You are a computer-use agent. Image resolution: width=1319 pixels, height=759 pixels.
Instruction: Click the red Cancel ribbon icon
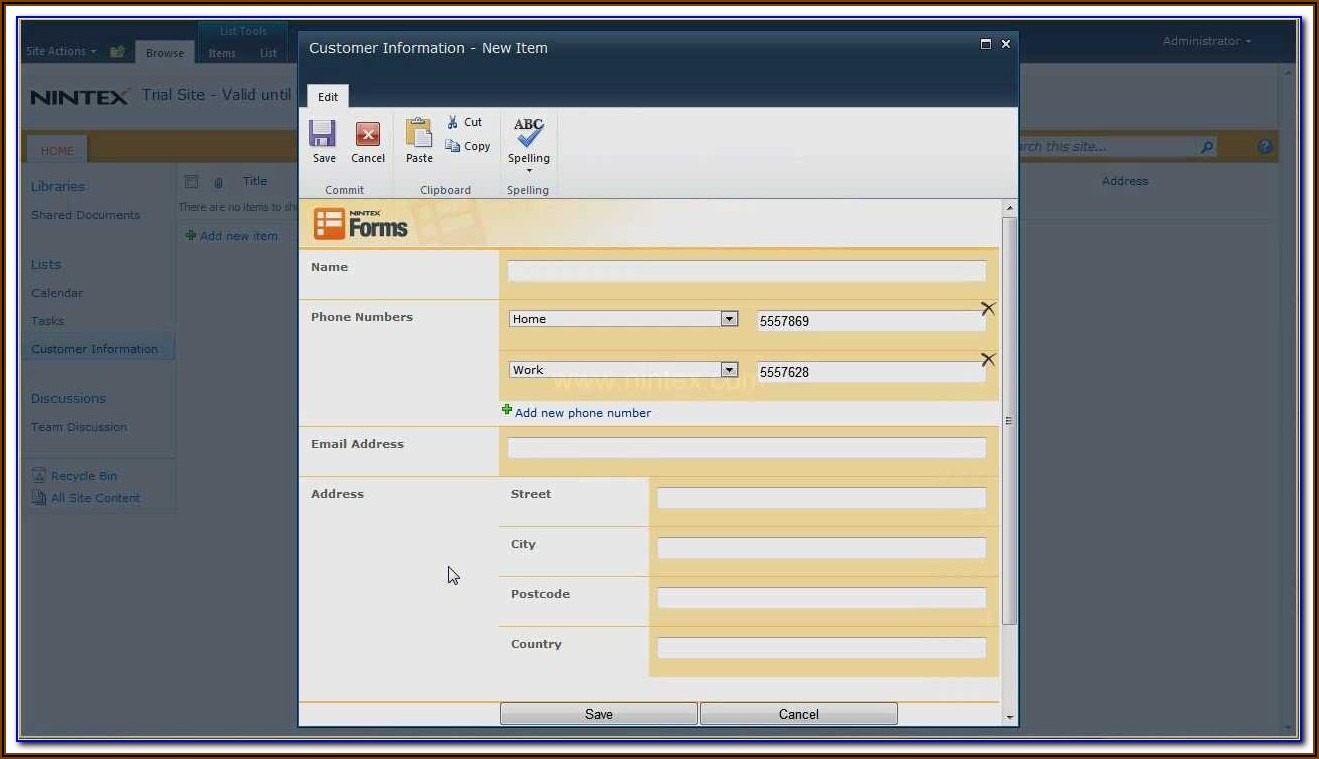[x=368, y=134]
